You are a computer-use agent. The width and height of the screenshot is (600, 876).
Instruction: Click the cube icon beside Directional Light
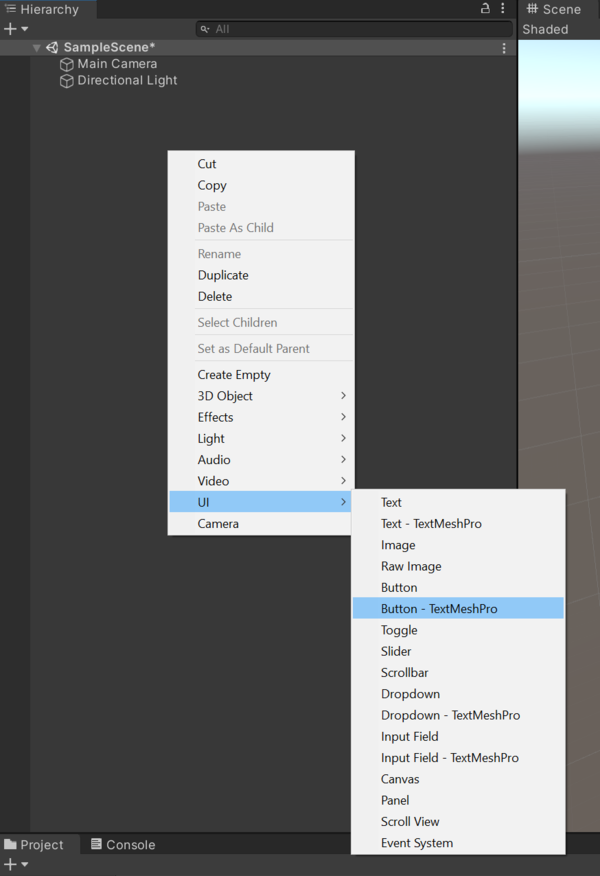click(x=66, y=81)
